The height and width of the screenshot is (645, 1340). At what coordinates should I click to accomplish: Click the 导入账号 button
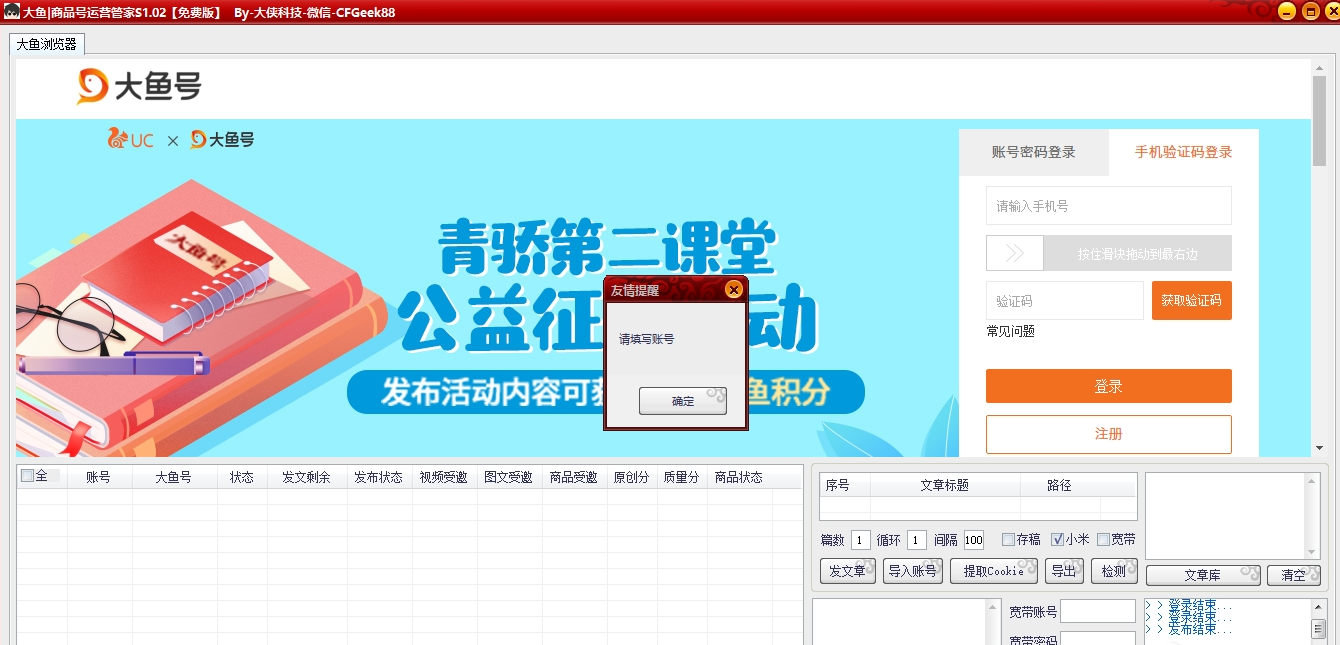tap(913, 571)
